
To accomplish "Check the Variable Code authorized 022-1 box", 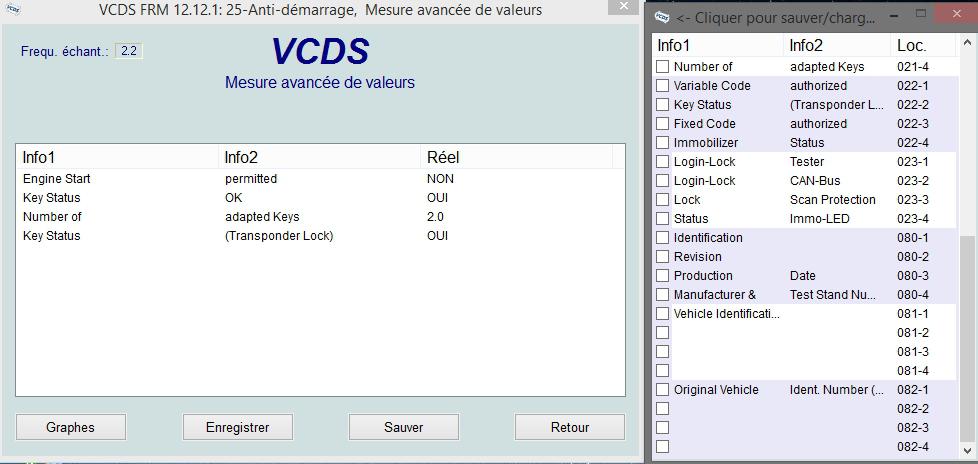I will (x=662, y=85).
